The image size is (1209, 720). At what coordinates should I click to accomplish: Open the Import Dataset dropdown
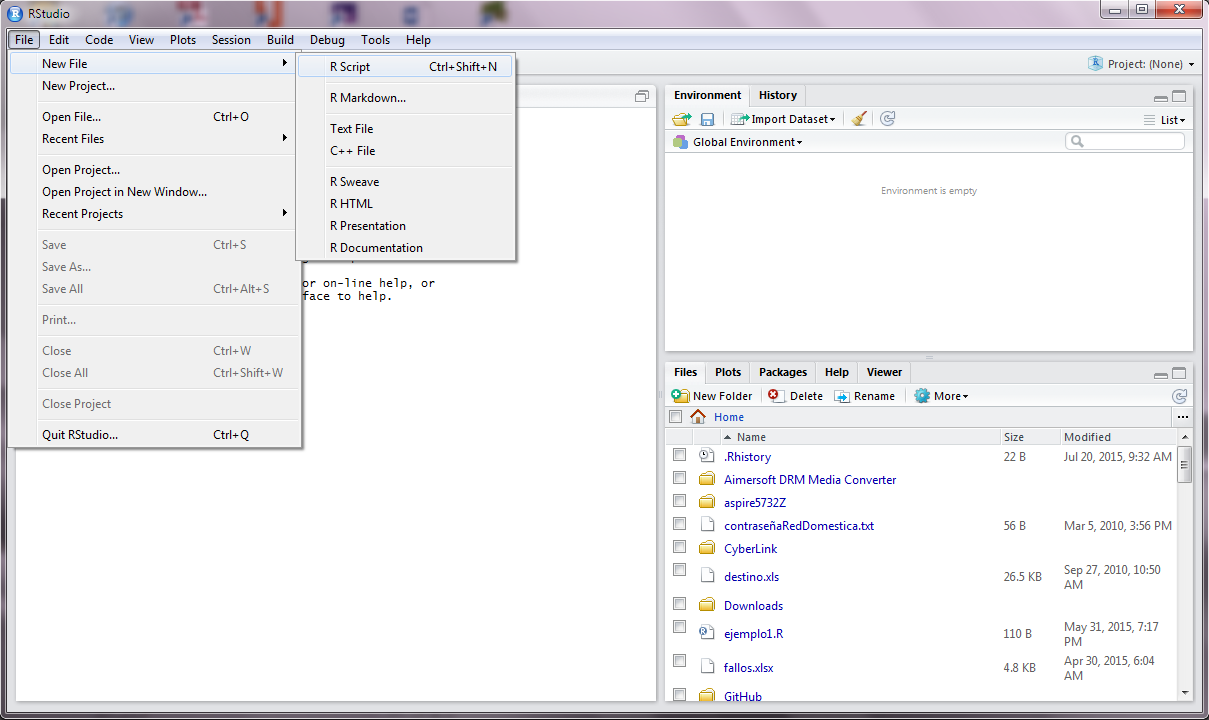(783, 119)
